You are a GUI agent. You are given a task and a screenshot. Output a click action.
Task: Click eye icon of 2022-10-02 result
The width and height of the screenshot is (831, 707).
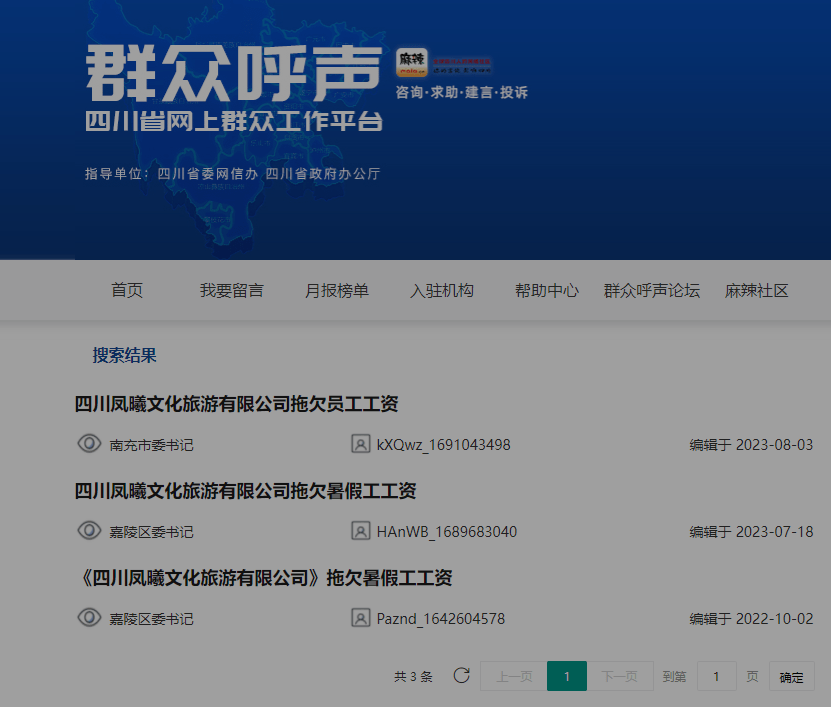coord(89,618)
